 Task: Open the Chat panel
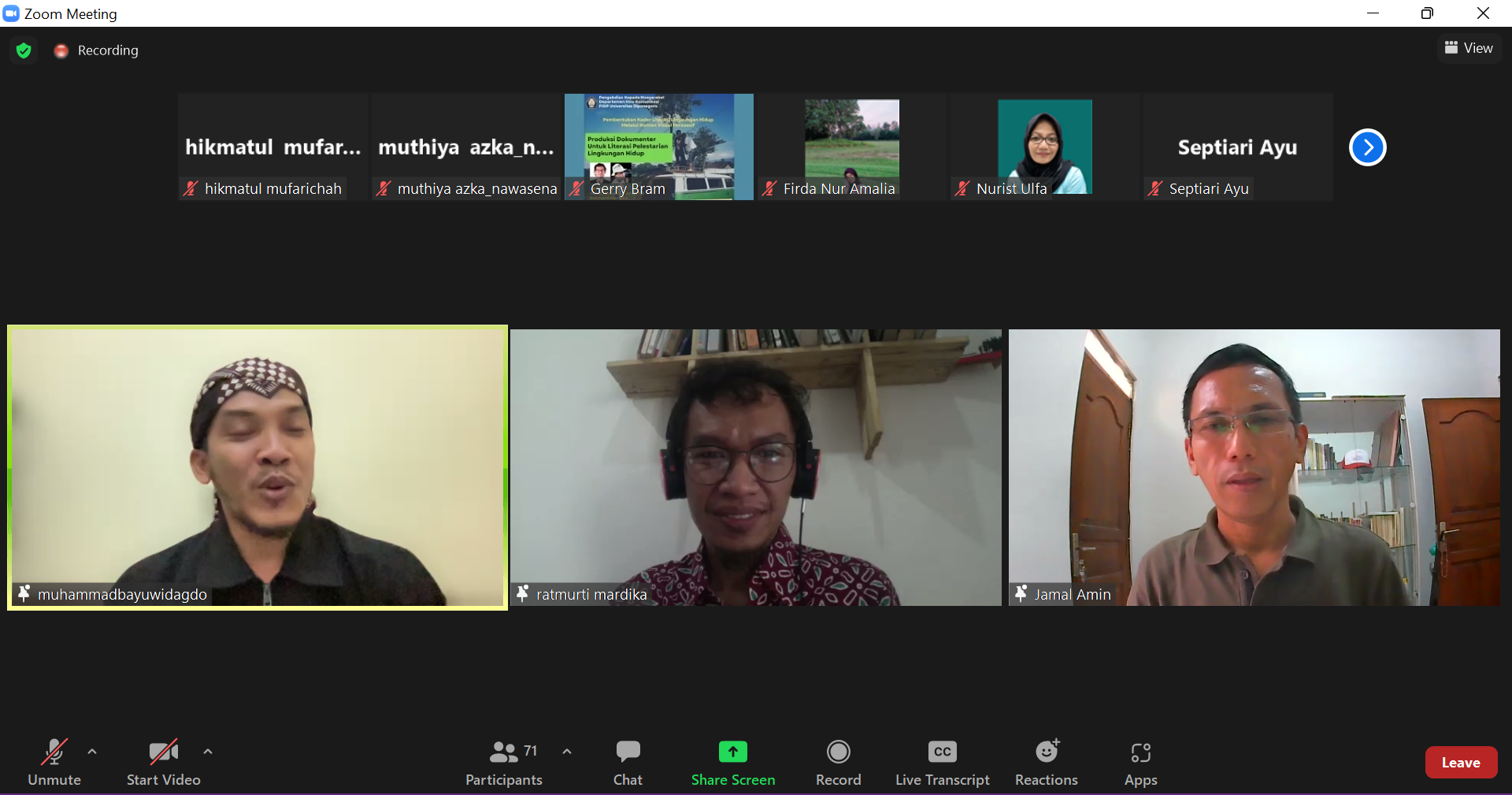[628, 762]
